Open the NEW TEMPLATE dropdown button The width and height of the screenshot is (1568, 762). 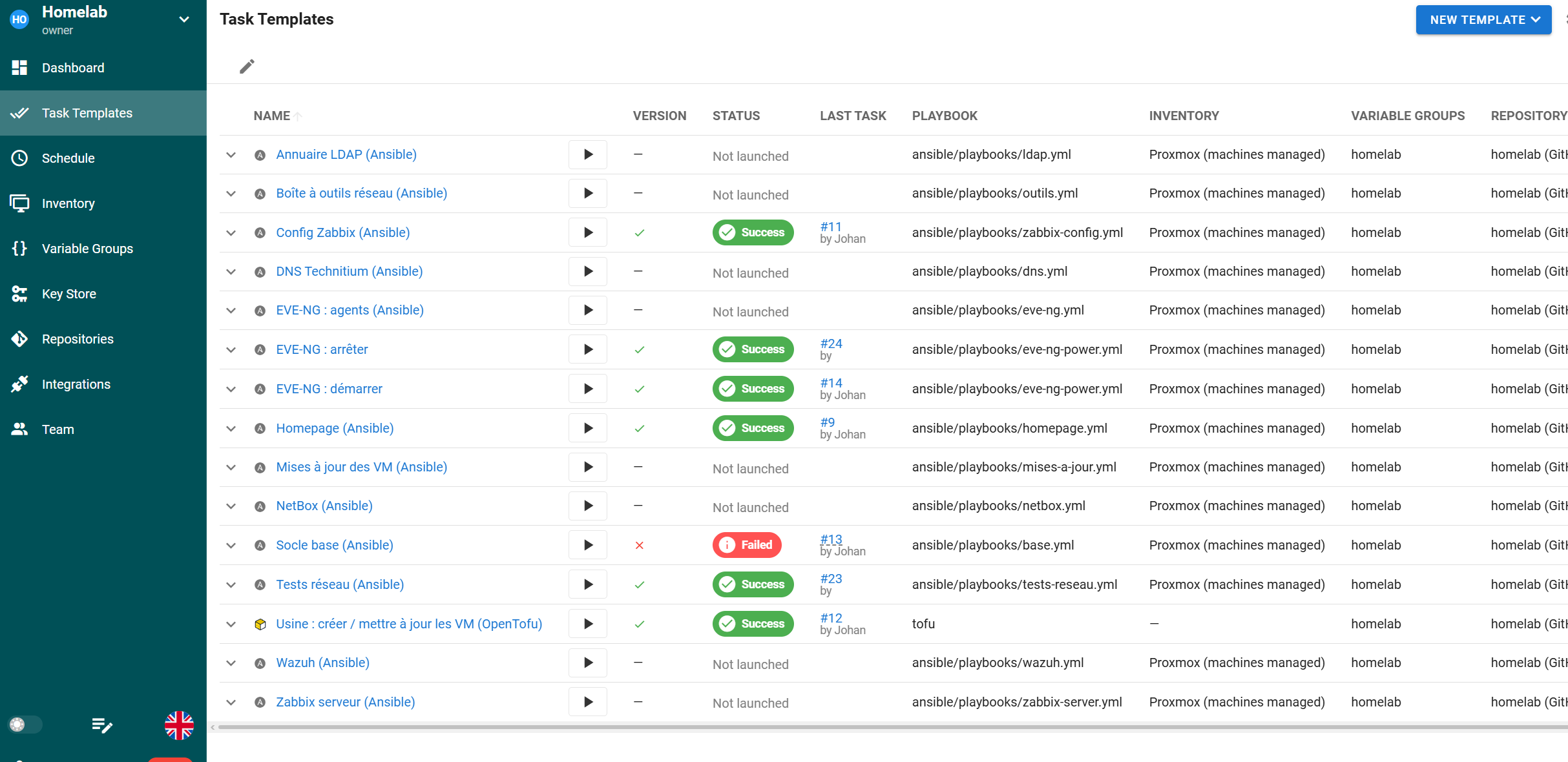(1483, 20)
